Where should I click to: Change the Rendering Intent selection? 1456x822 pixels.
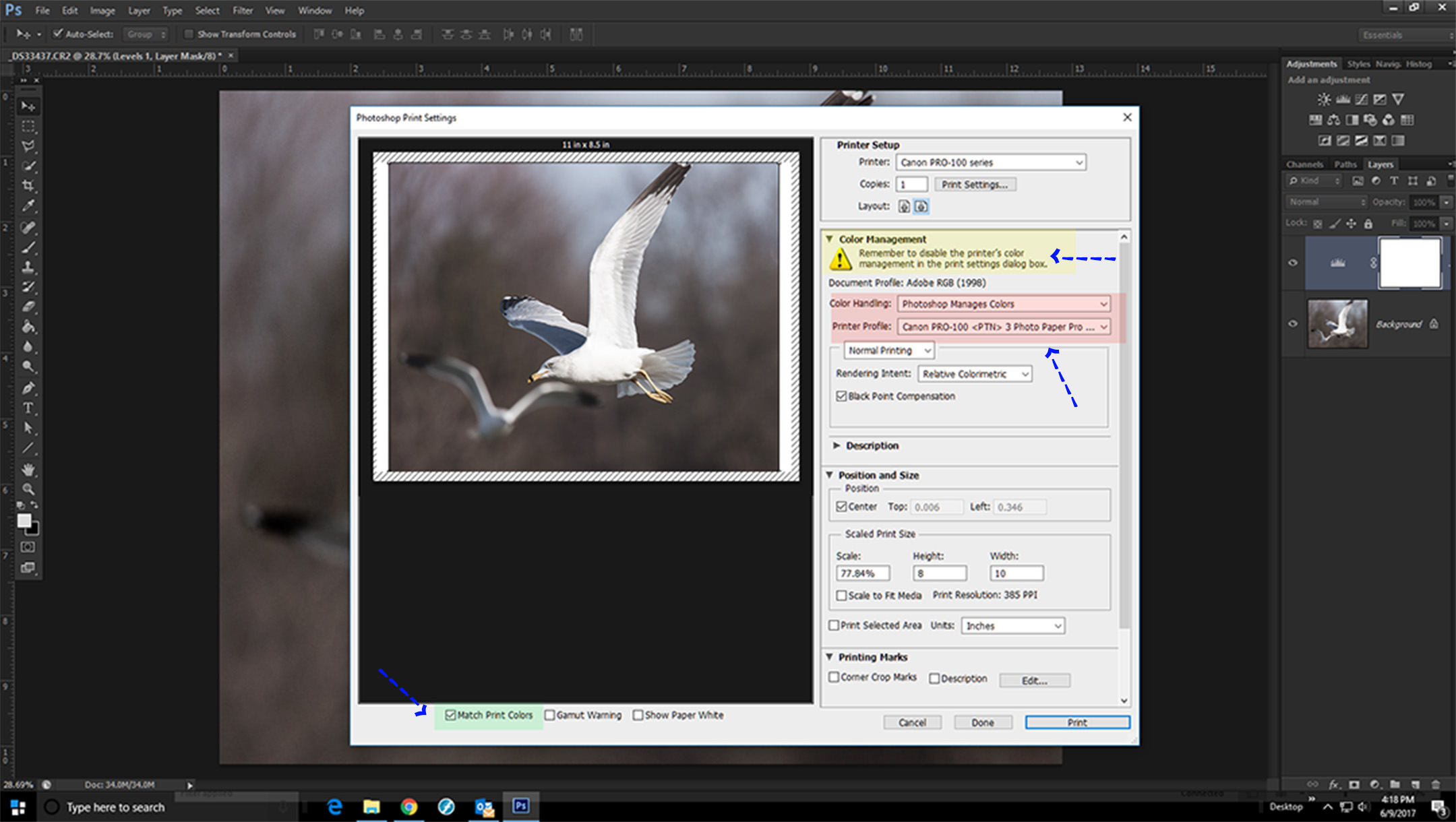pyautogui.click(x=973, y=374)
